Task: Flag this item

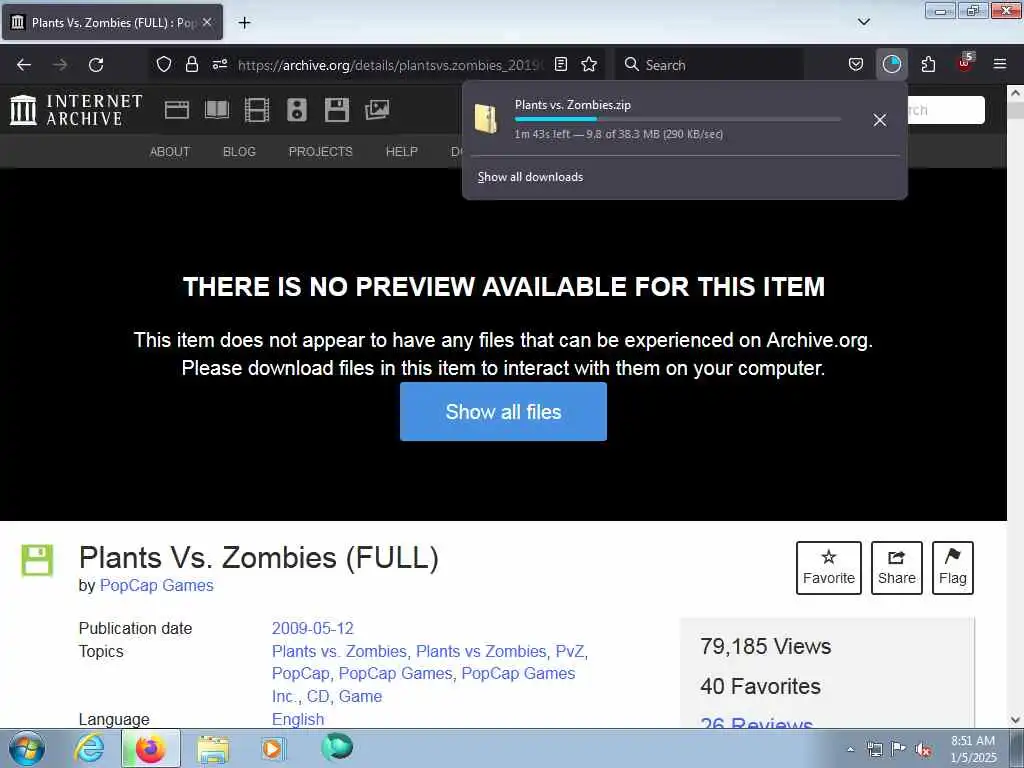Action: tap(953, 568)
